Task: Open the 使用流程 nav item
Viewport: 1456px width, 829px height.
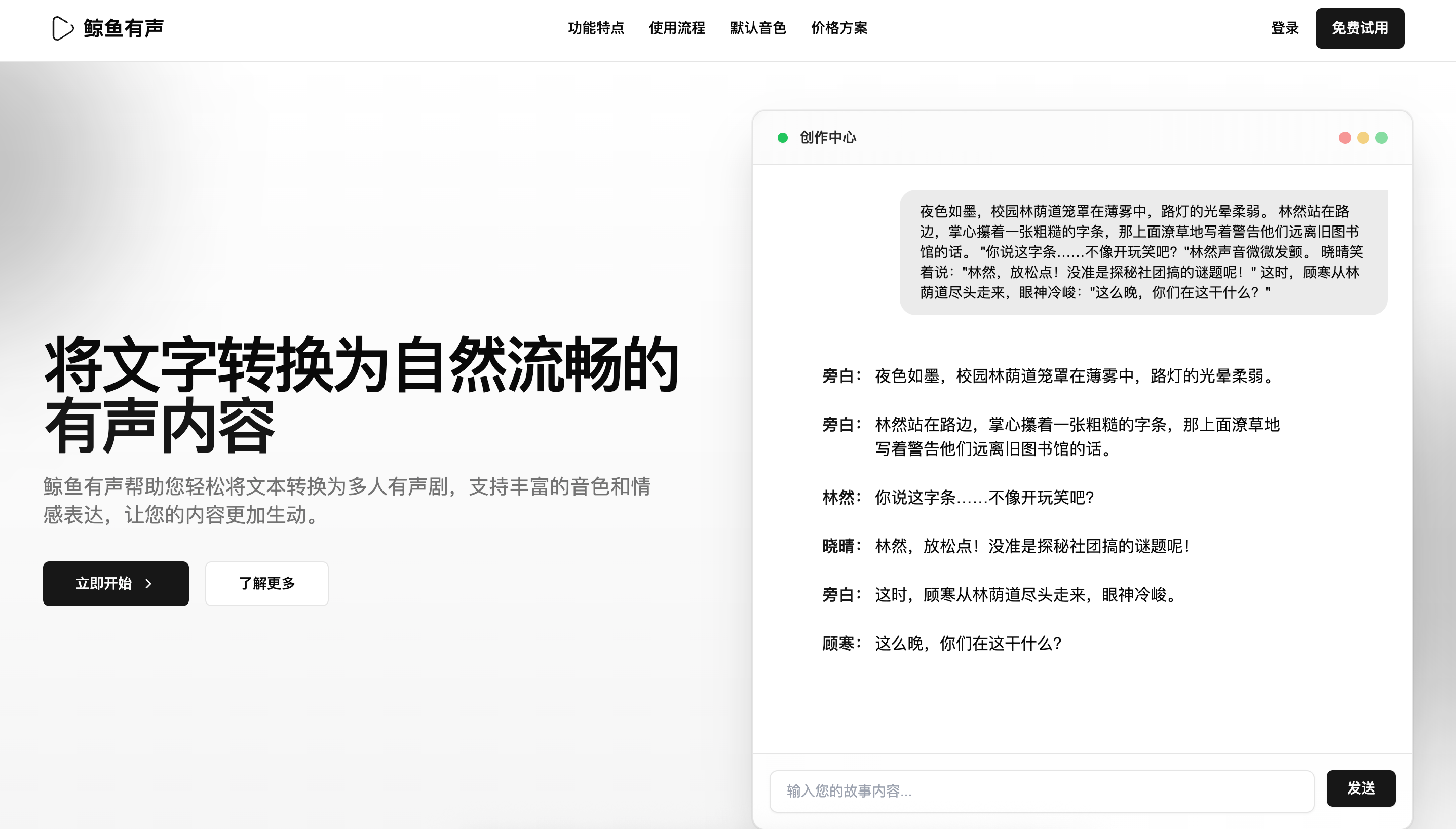Action: [677, 28]
